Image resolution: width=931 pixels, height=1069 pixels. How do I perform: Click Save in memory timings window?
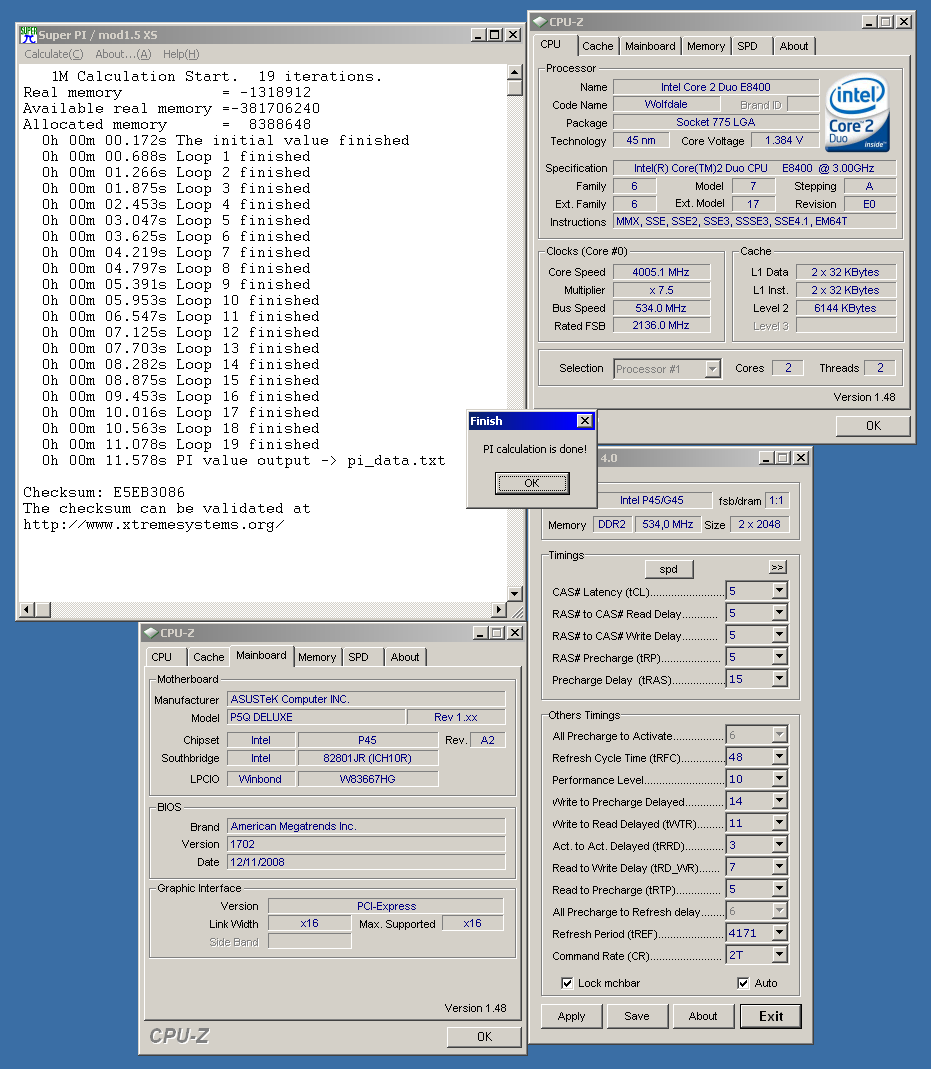637,1016
